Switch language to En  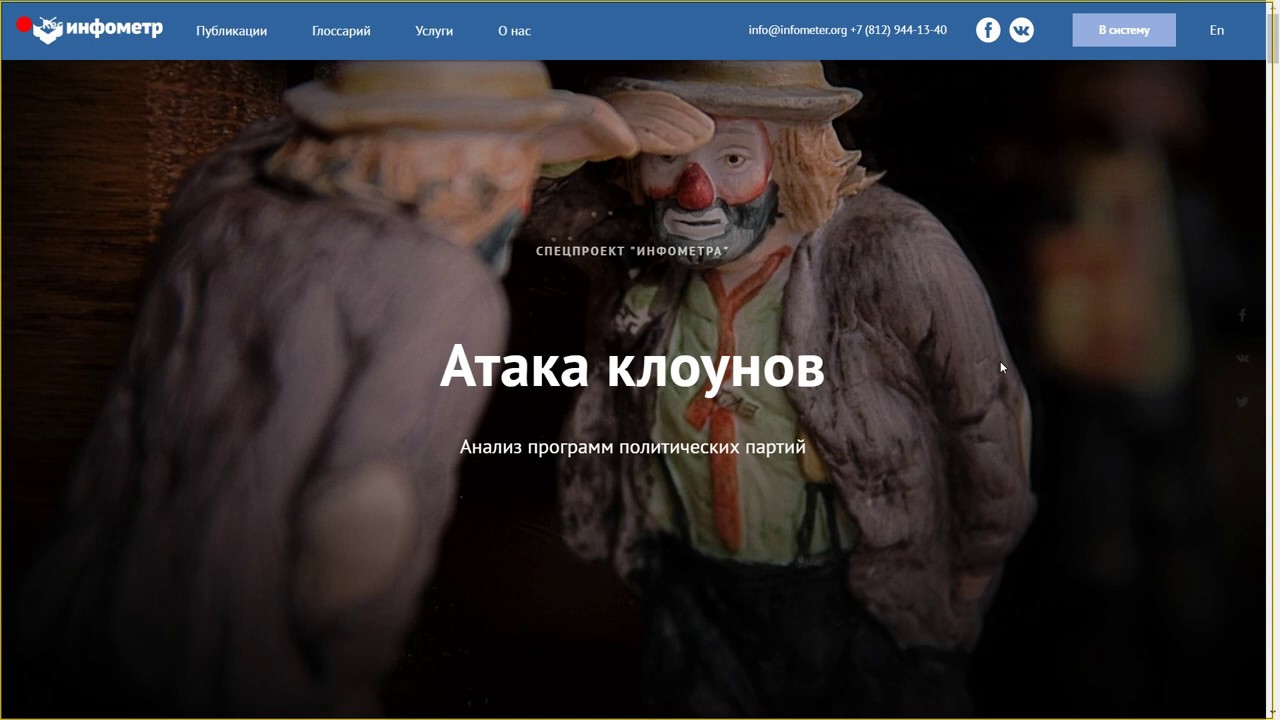pyautogui.click(x=1217, y=30)
